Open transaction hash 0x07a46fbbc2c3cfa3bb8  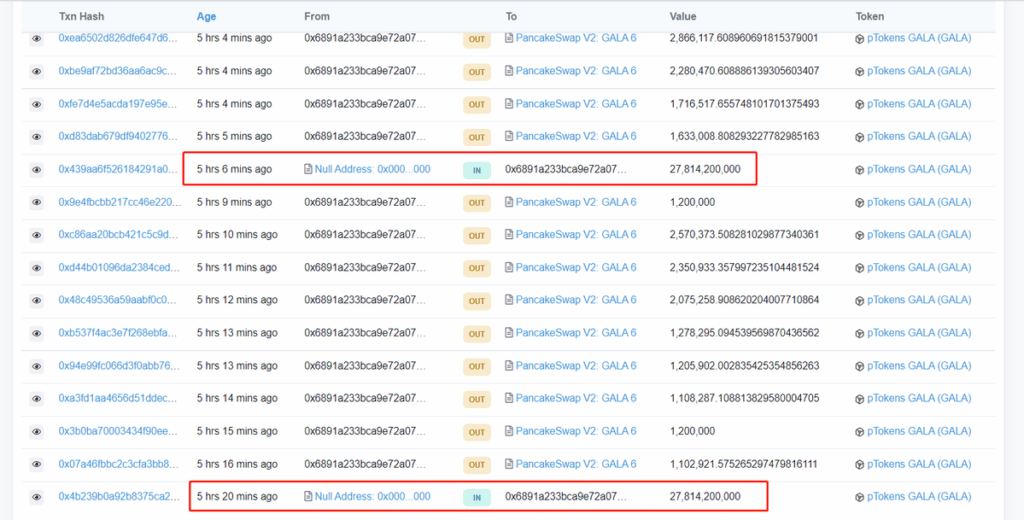pyautogui.click(x=119, y=464)
